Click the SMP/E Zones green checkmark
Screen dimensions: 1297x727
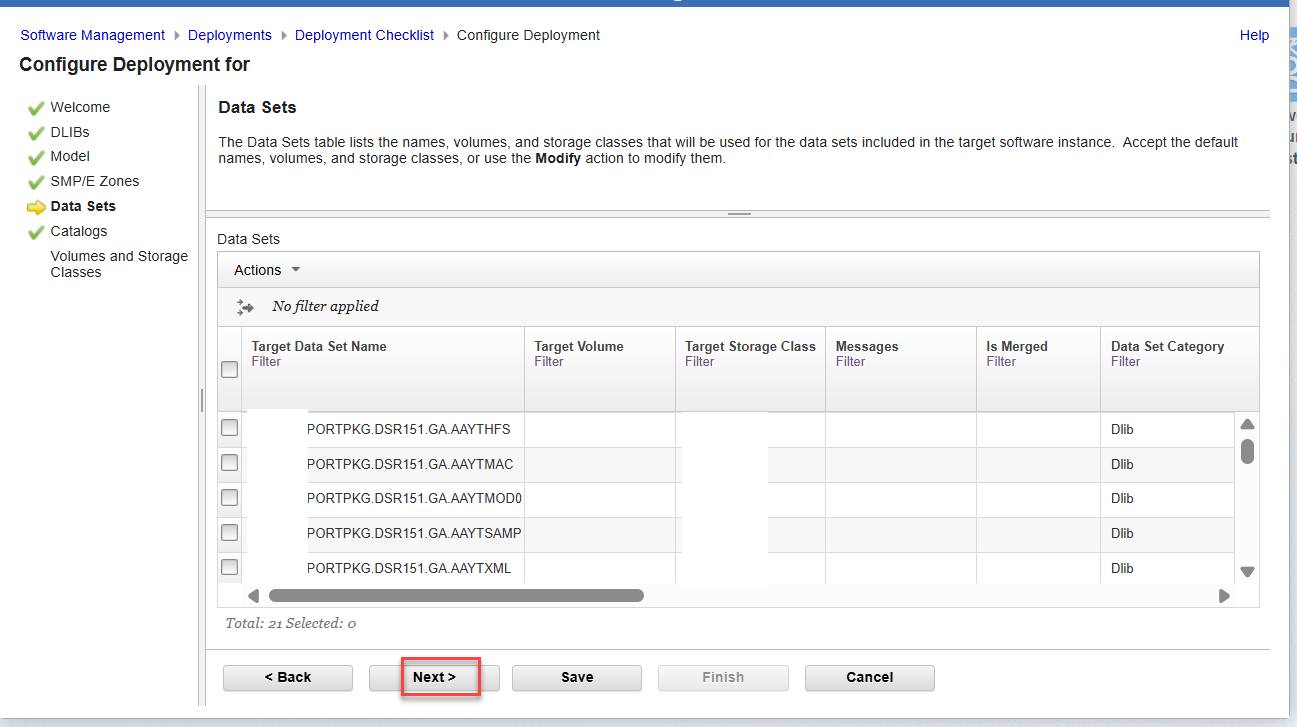(36, 182)
